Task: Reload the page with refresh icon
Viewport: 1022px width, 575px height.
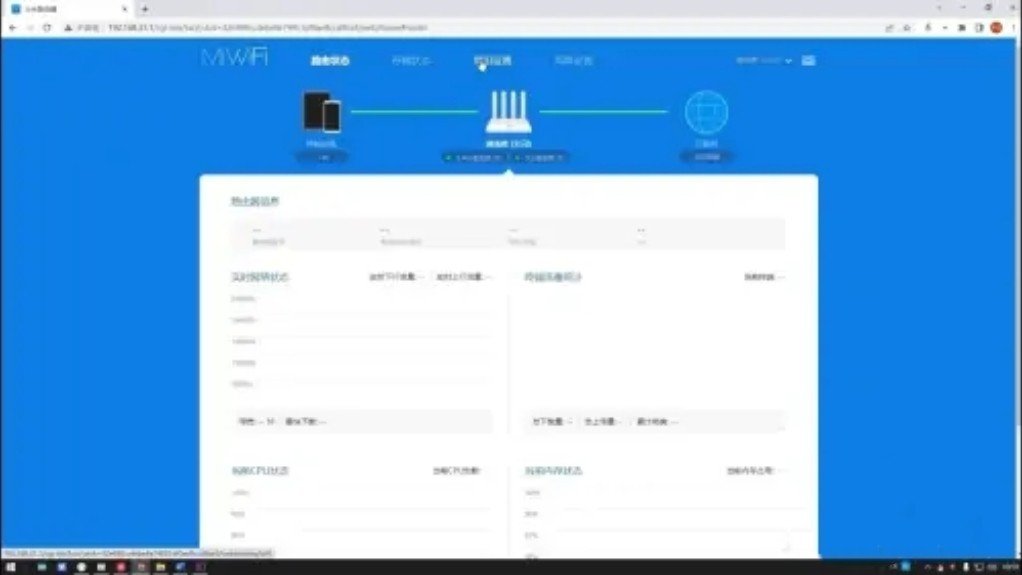Action: [x=47, y=28]
